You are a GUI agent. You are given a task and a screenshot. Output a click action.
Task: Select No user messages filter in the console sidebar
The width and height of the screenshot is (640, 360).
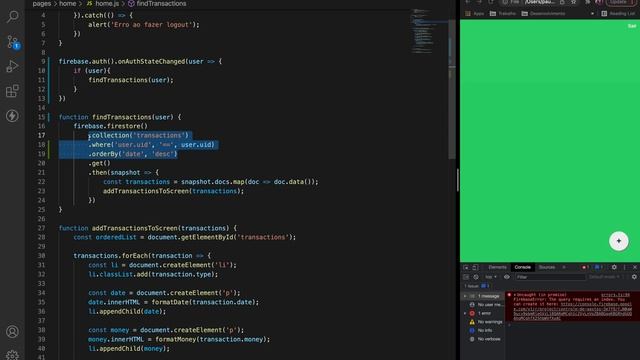tap(484, 304)
